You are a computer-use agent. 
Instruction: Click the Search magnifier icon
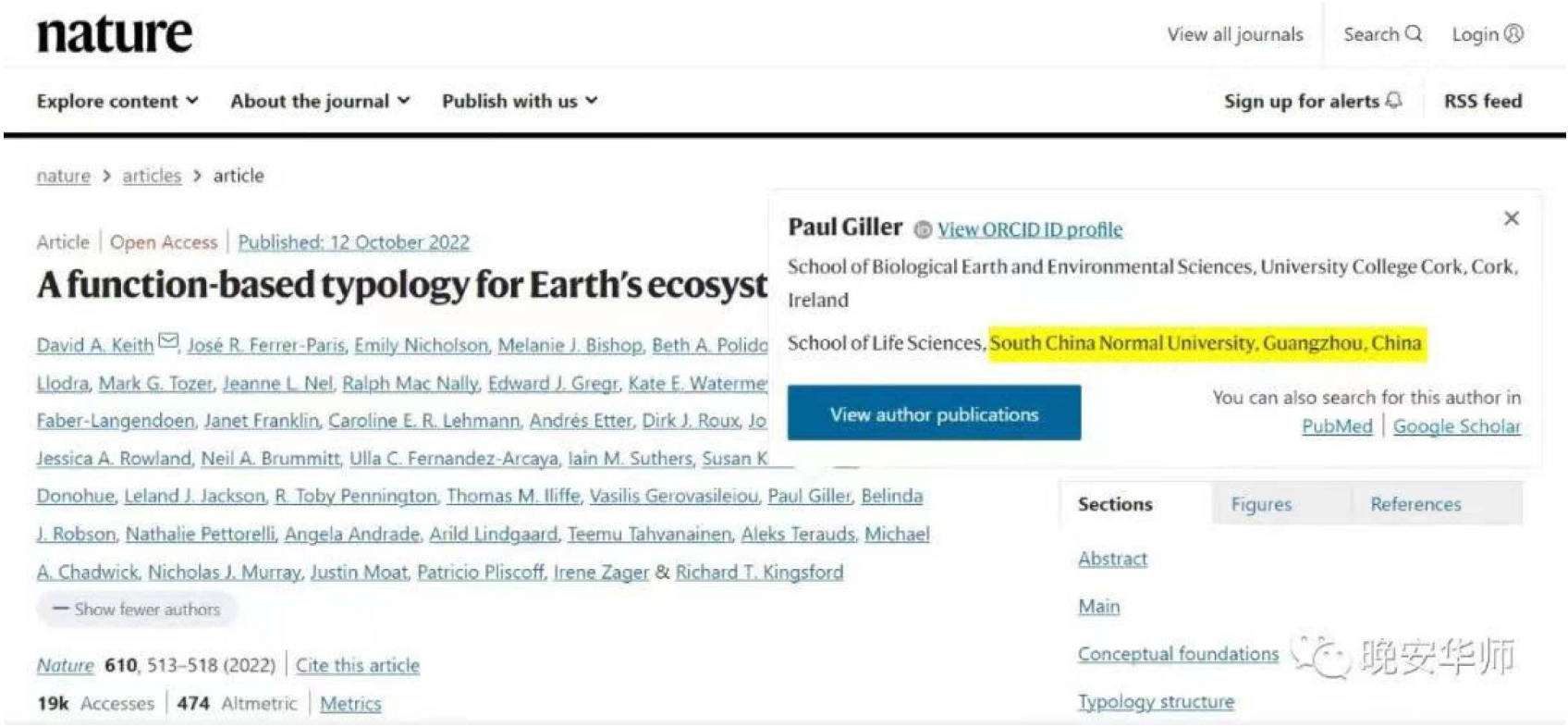click(x=1413, y=34)
